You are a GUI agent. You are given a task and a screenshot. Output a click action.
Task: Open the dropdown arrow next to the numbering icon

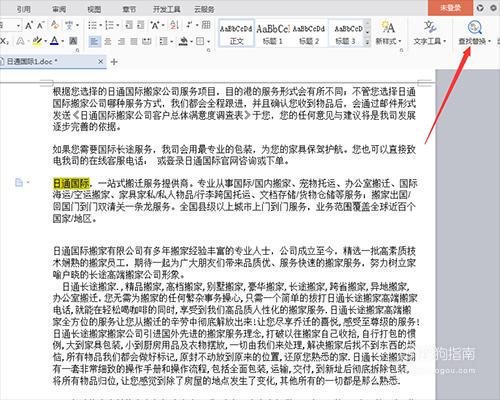118,25
